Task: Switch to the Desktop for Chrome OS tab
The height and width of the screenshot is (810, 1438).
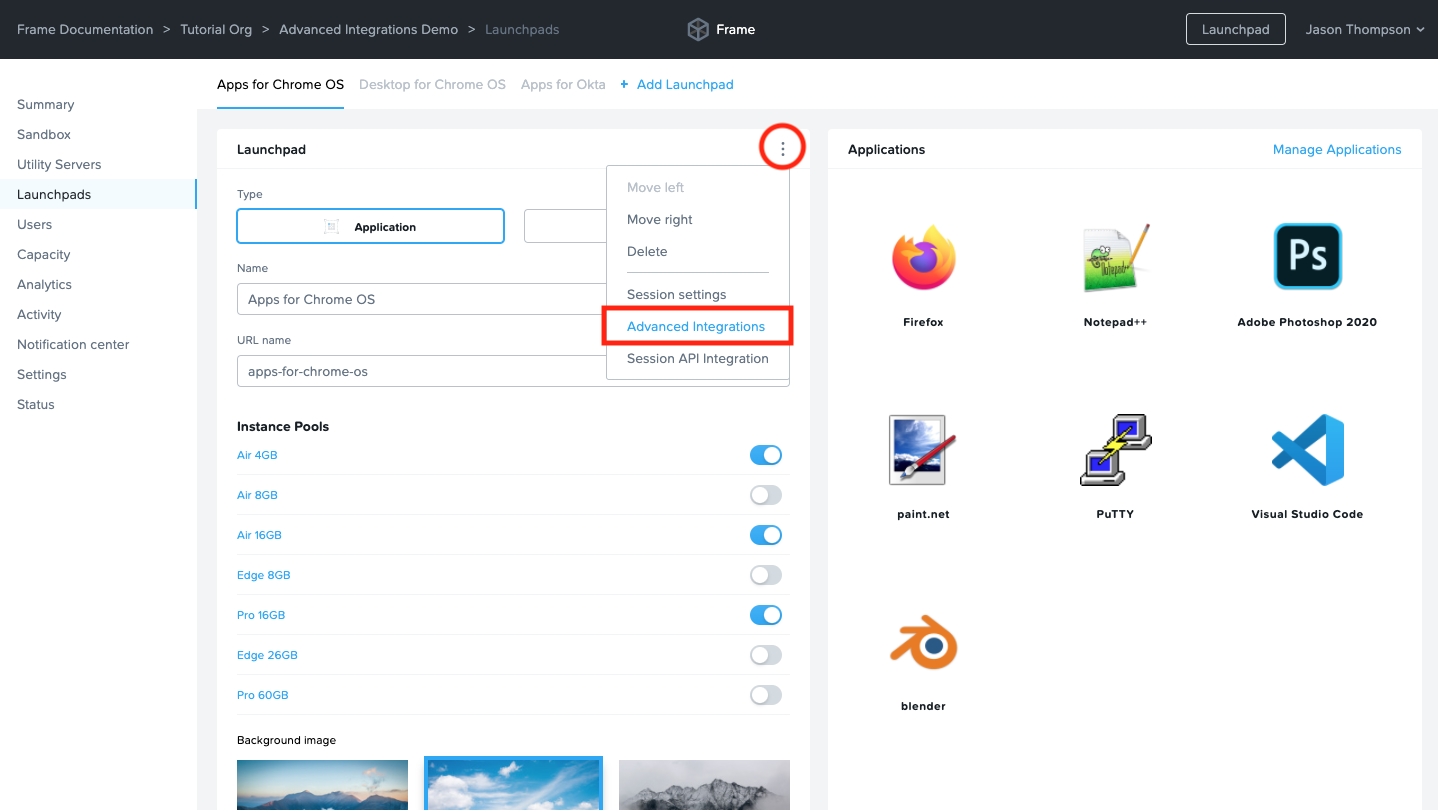Action: tap(432, 85)
